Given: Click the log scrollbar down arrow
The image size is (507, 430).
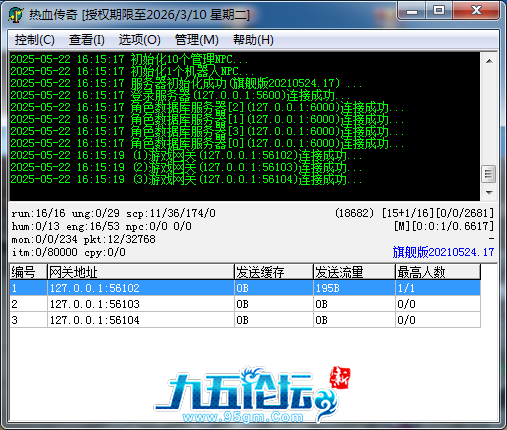Looking at the screenshot, I should (489, 193).
